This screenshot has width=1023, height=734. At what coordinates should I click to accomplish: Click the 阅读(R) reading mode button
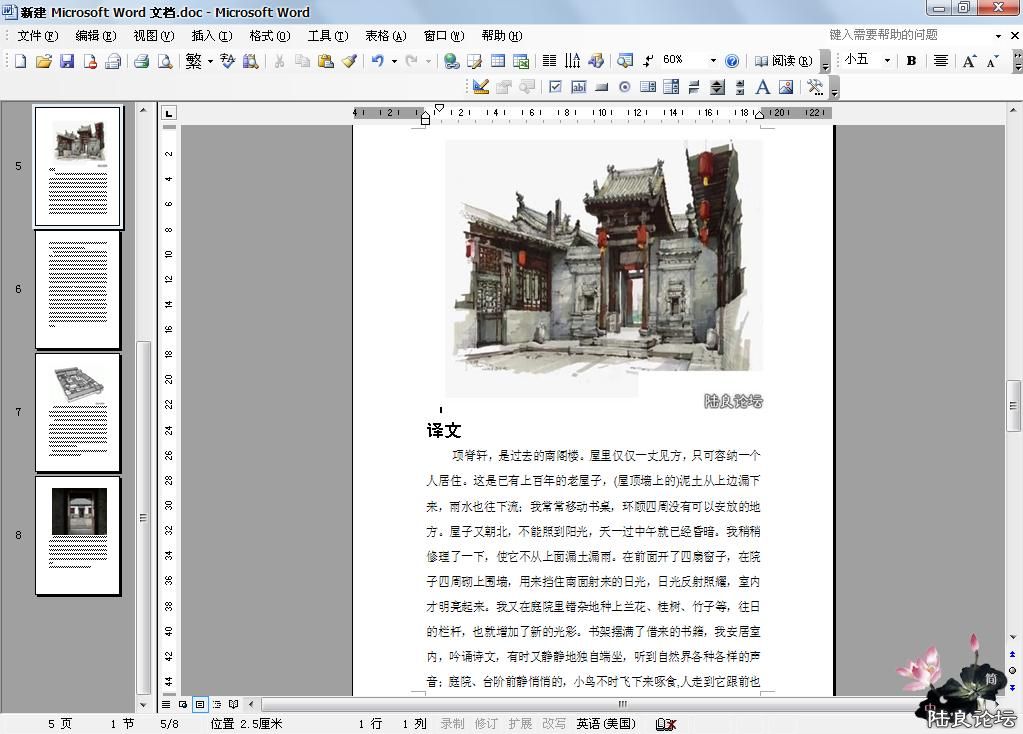coord(783,61)
